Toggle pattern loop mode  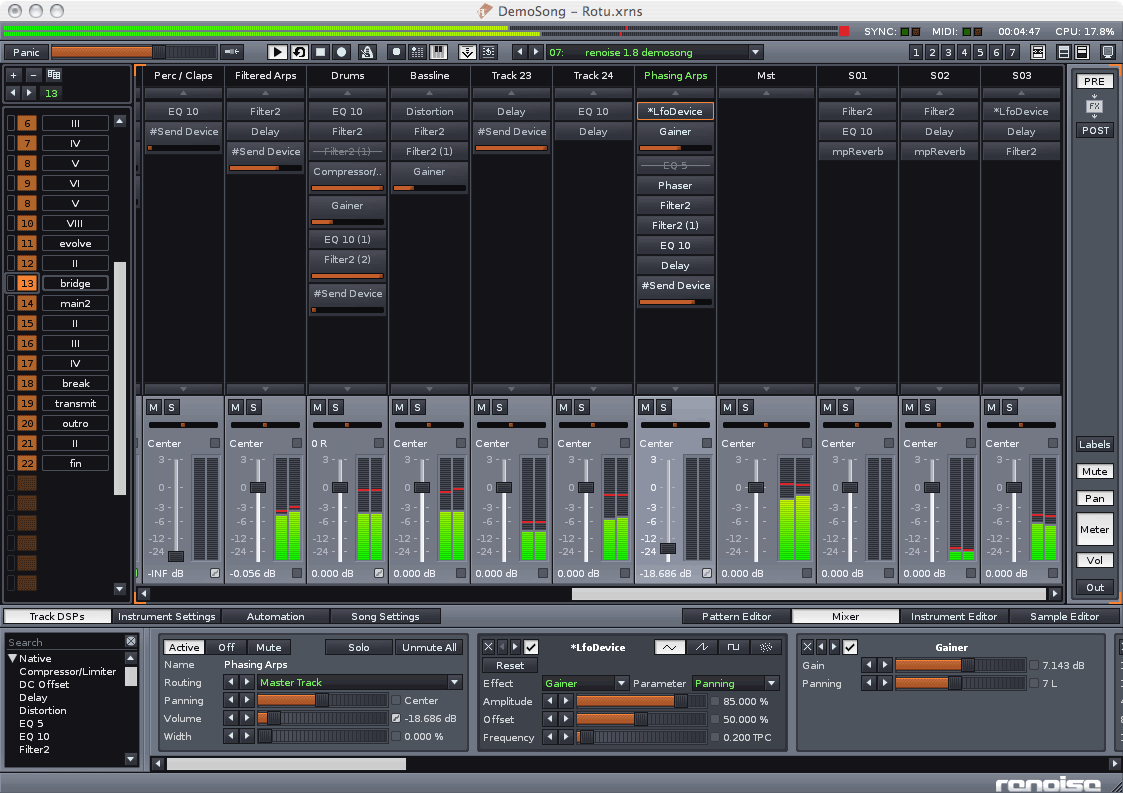pyautogui.click(x=299, y=52)
